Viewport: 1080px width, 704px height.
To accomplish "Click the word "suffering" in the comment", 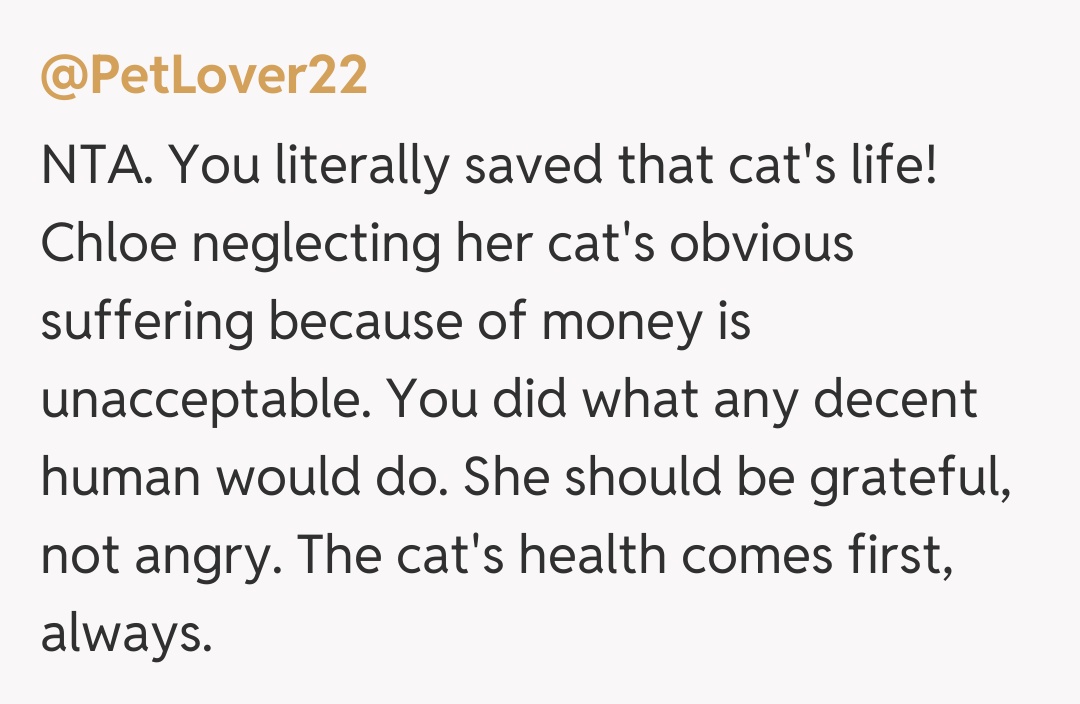I will (x=147, y=322).
